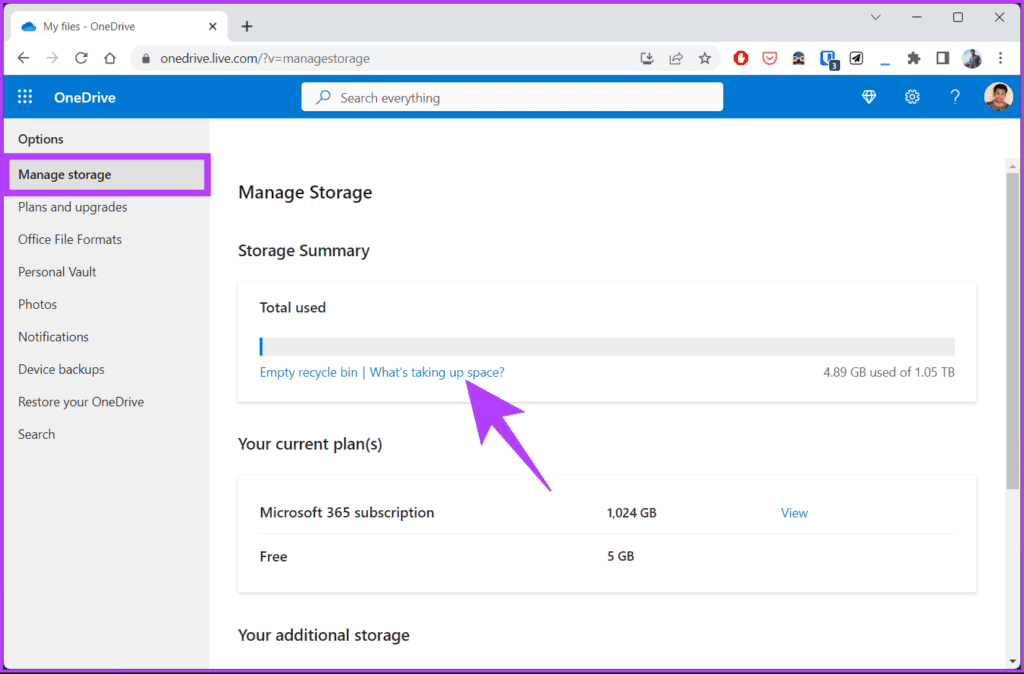Click the Total used storage bar
Viewport: 1024px width, 674px height.
coord(607,347)
